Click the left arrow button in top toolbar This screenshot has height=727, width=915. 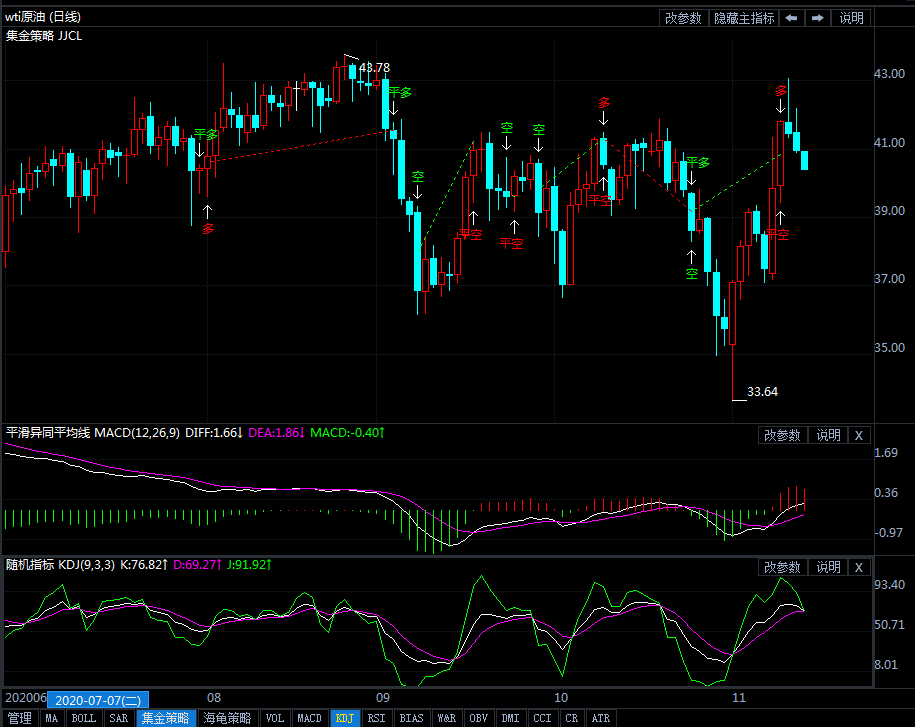pyautogui.click(x=791, y=18)
